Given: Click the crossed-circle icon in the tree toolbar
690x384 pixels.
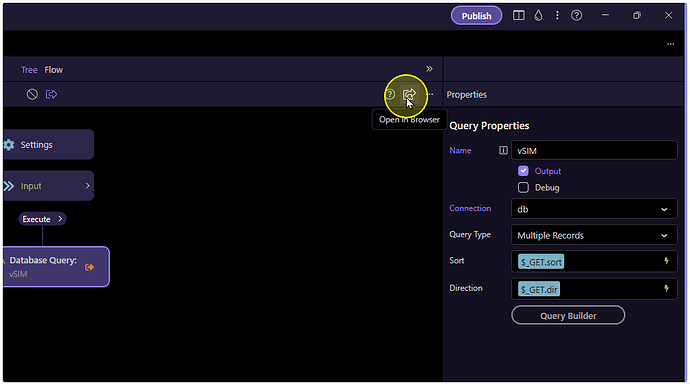Looking at the screenshot, I should click(32, 94).
